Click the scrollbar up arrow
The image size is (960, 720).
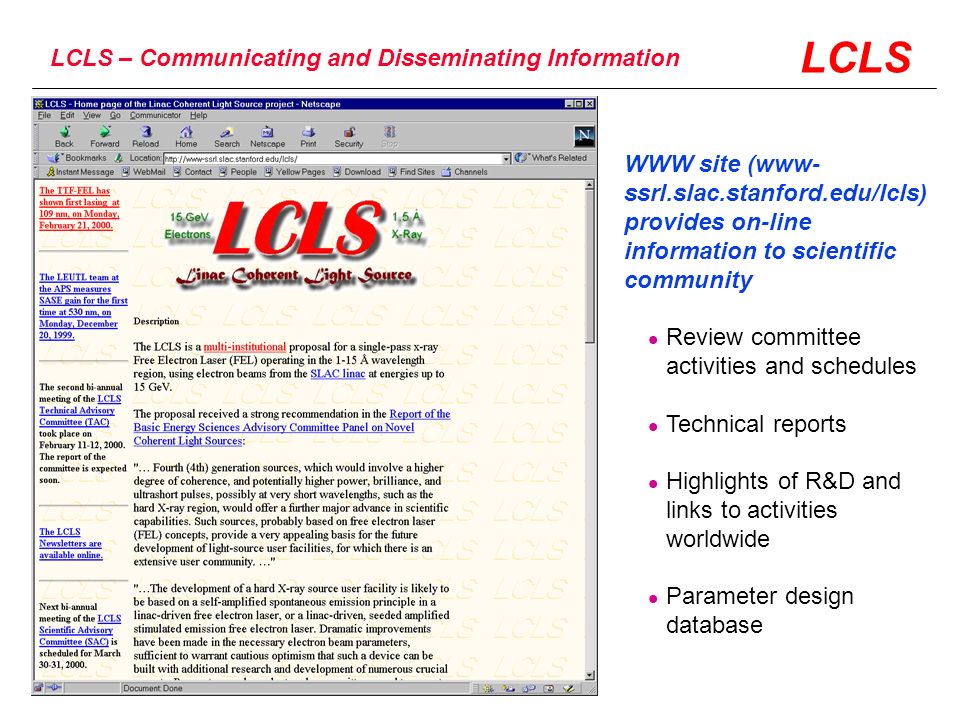[590, 184]
